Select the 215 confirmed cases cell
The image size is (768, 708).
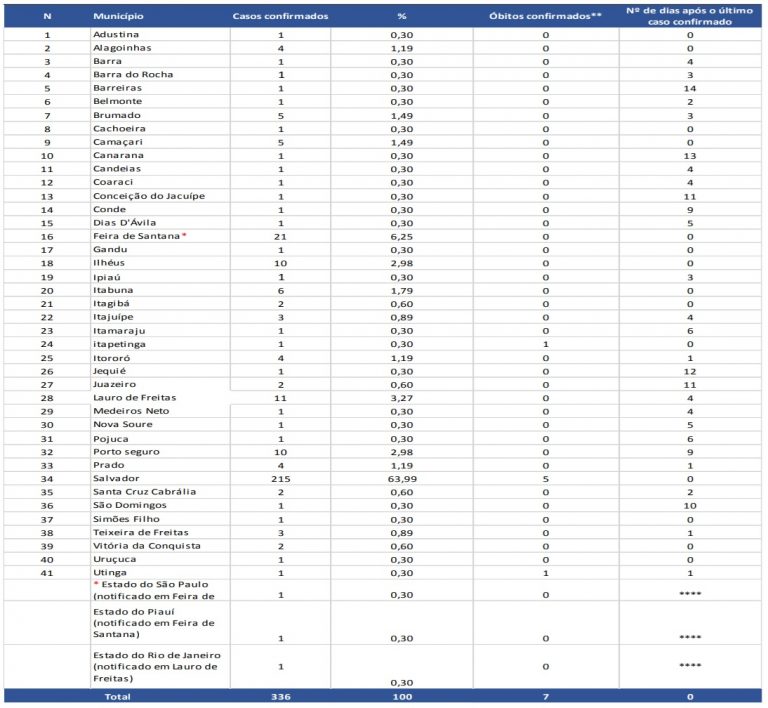(281, 479)
